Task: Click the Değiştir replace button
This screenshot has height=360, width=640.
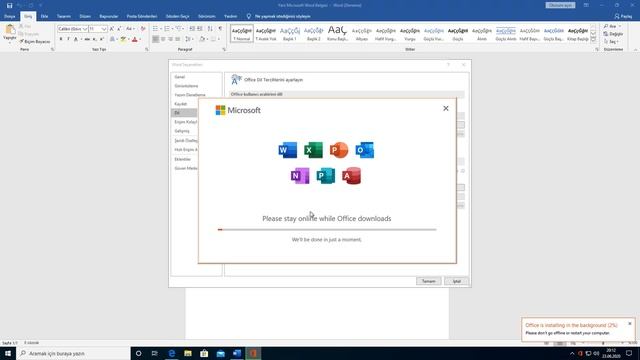Action: click(613, 34)
